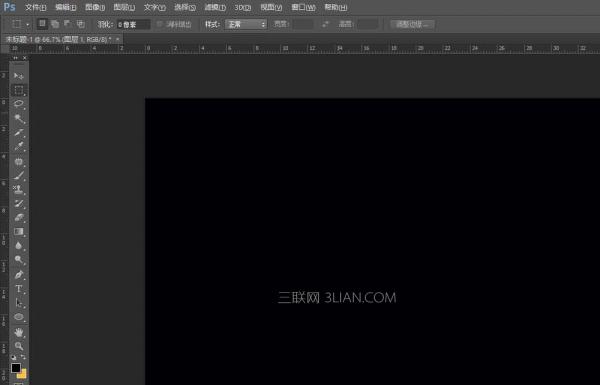Choose Add to selection mode
Image resolution: width=600 pixels, height=385 pixels.
(x=55, y=24)
